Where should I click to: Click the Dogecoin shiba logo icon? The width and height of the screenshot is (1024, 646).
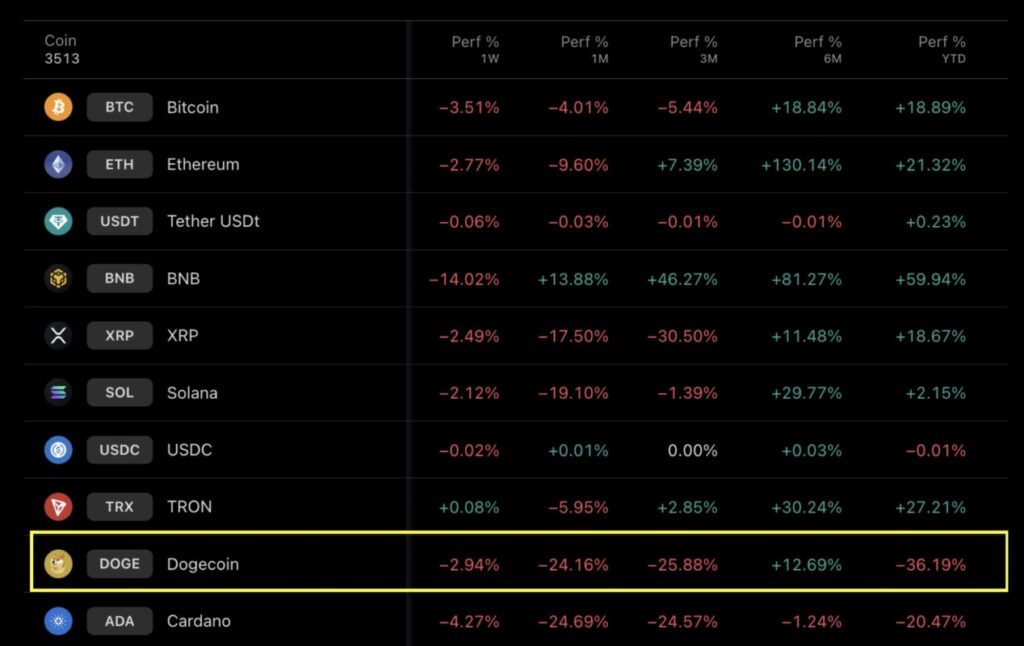tap(59, 564)
